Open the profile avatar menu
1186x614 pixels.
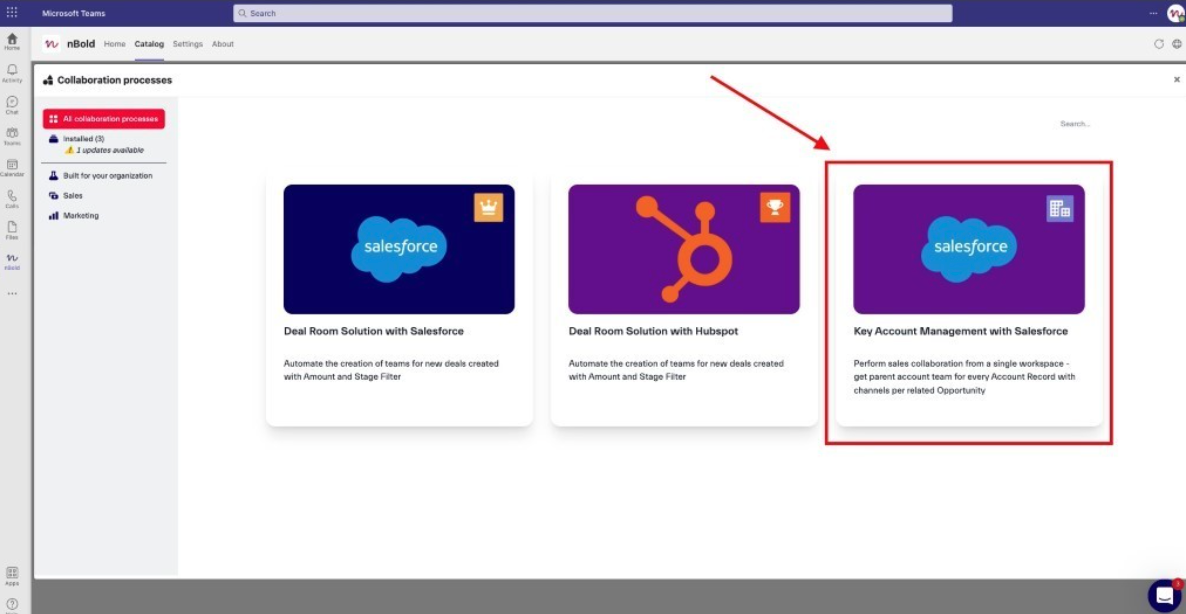[1175, 13]
